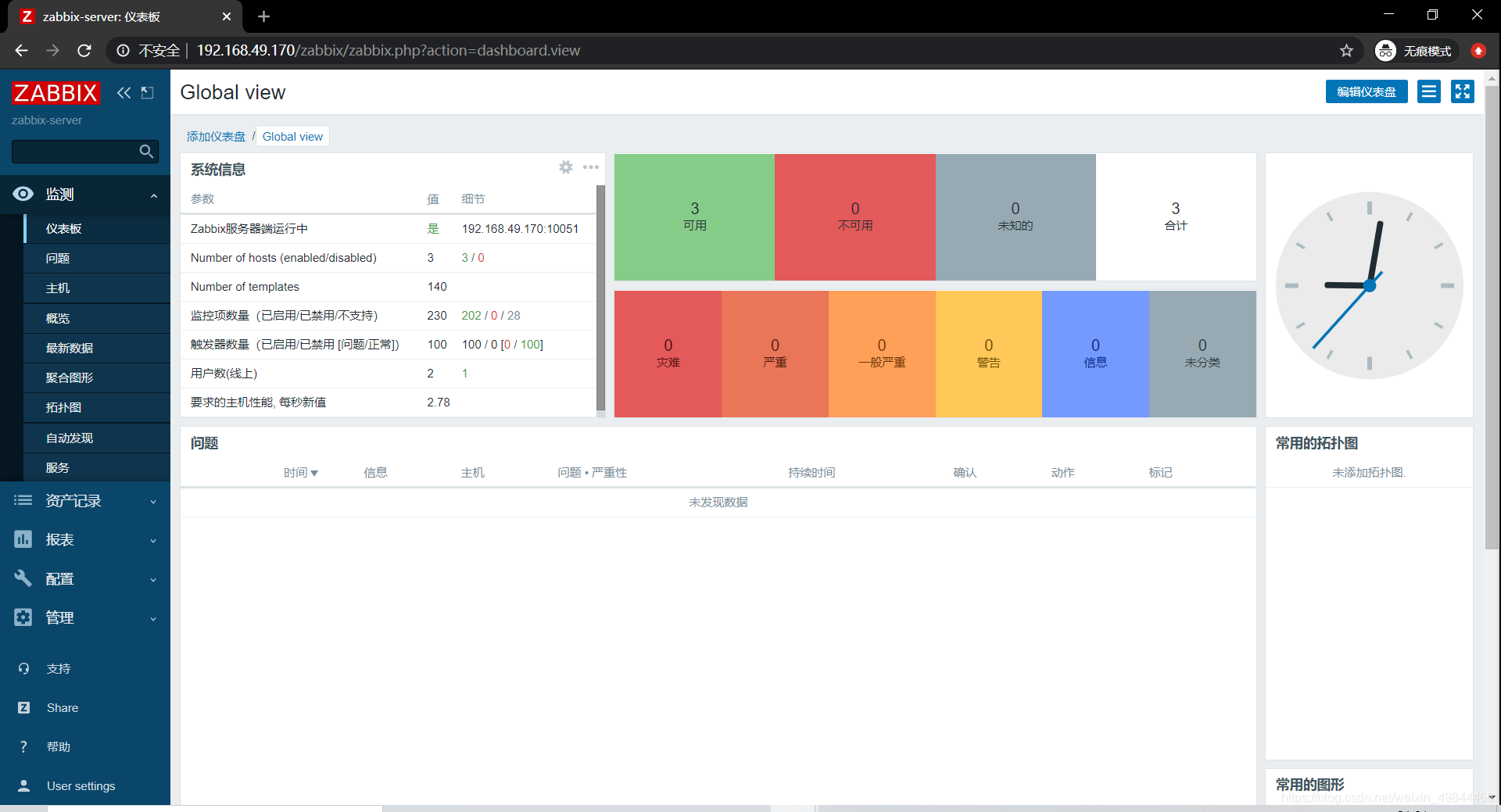1501x812 pixels.
Task: Expand the 报表 section chevron
Action: (153, 541)
